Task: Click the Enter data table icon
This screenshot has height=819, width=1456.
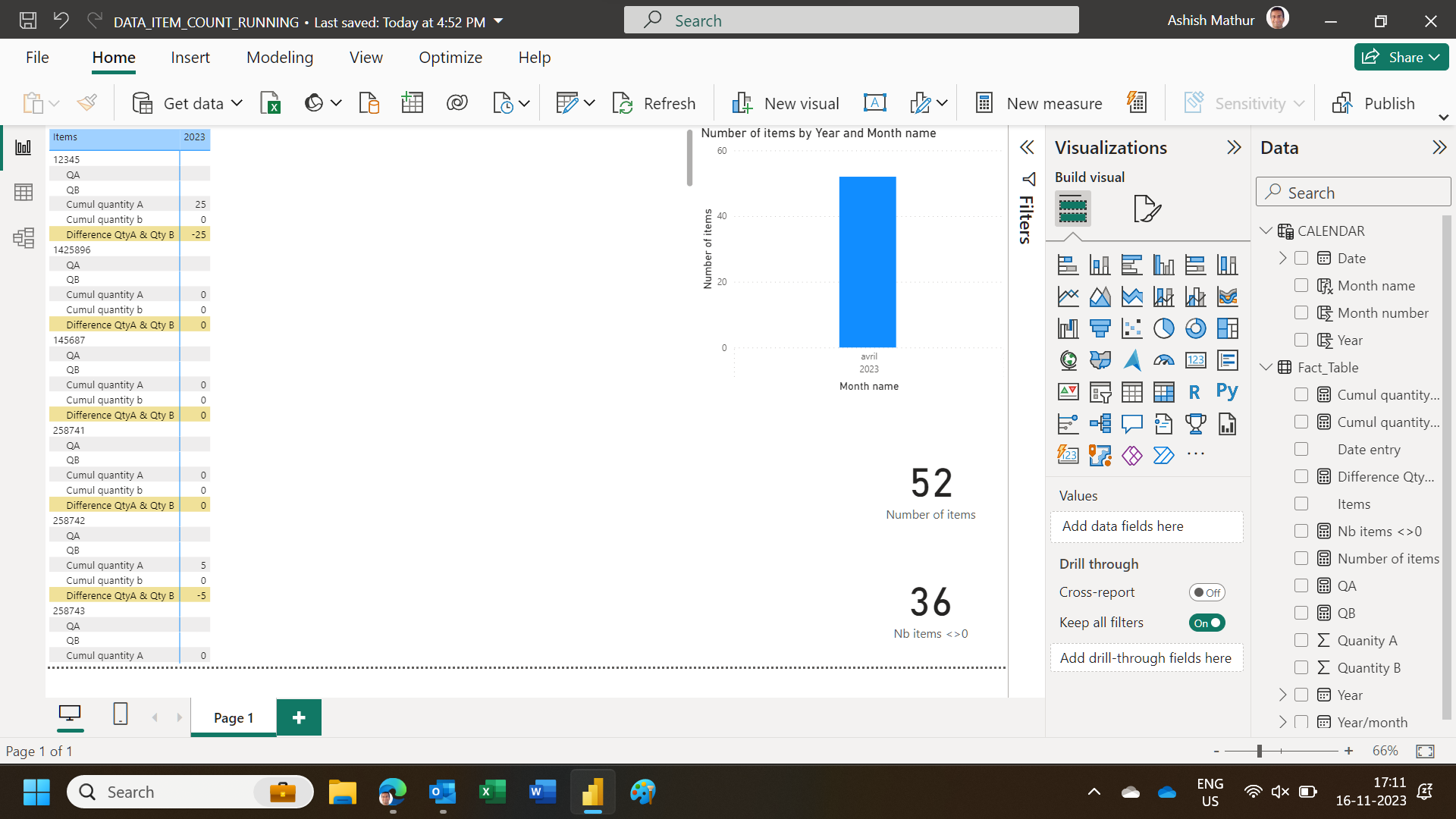Action: (413, 103)
